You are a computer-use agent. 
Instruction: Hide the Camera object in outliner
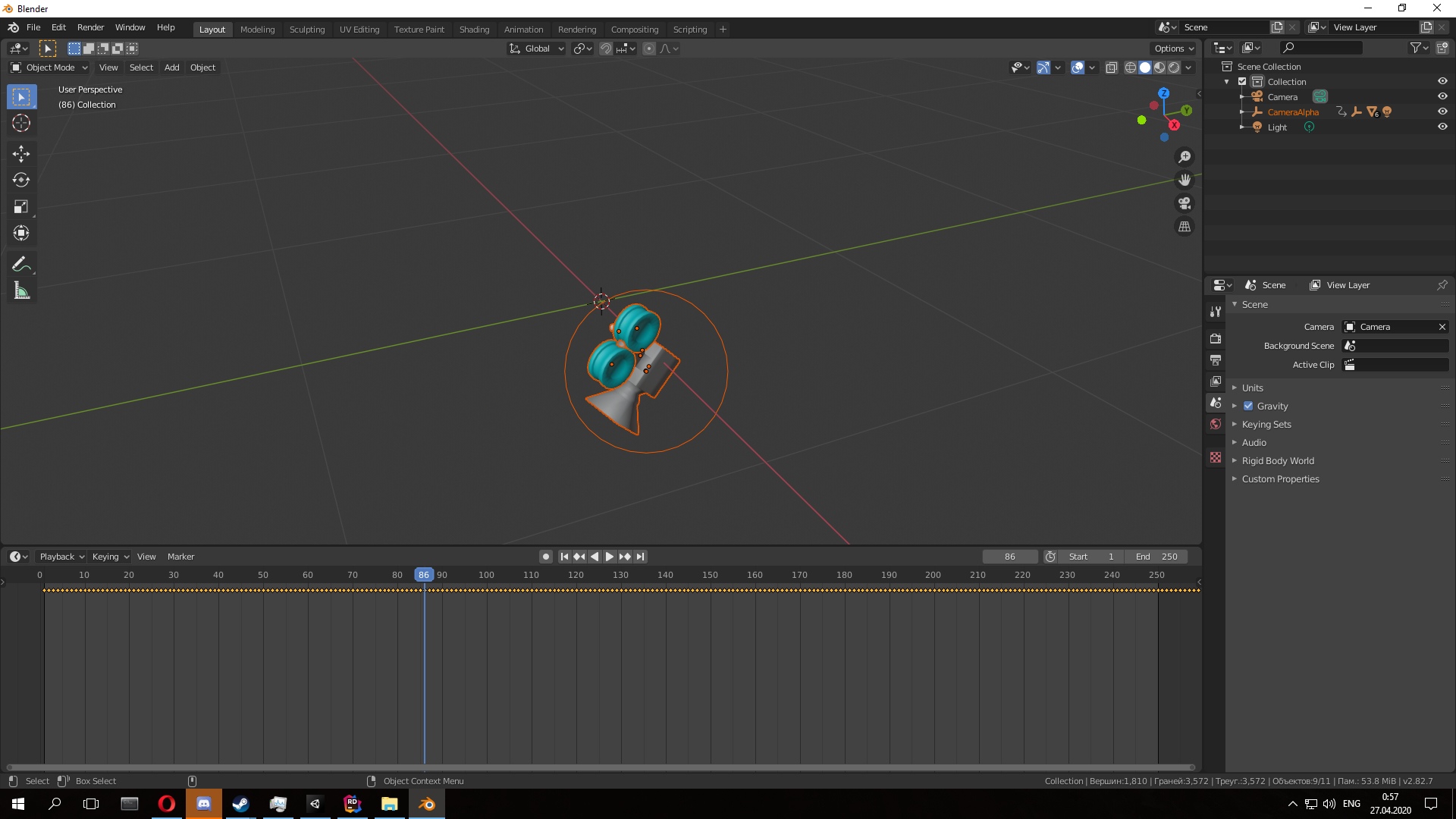click(1442, 97)
